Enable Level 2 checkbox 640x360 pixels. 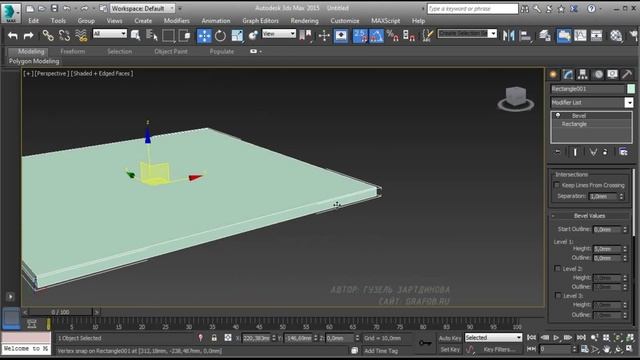(x=558, y=268)
